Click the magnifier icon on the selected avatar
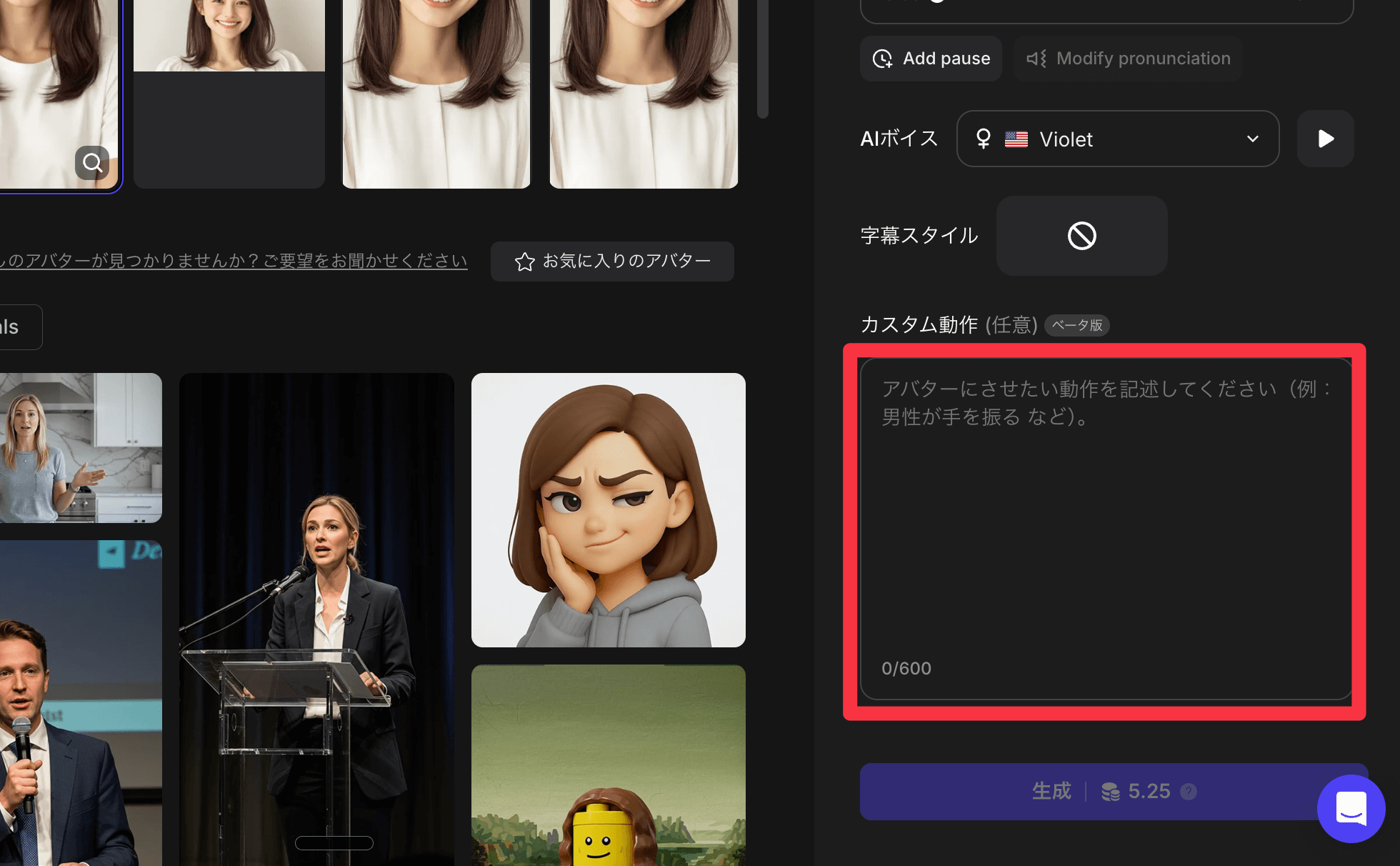 [x=92, y=163]
